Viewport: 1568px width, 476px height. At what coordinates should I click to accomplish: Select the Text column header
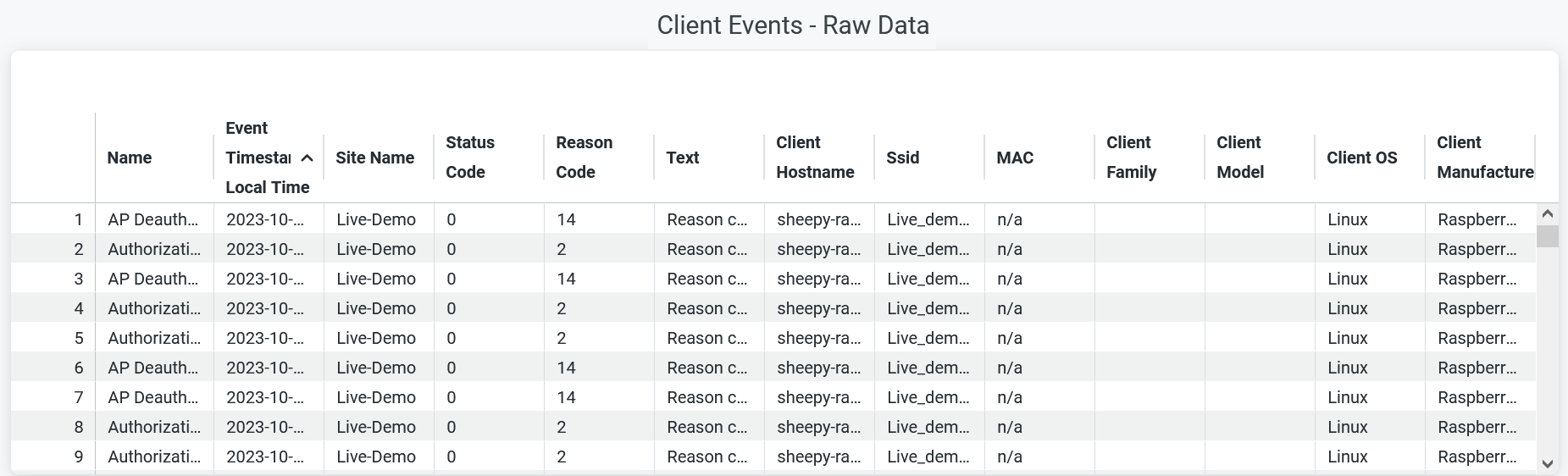[x=683, y=158]
